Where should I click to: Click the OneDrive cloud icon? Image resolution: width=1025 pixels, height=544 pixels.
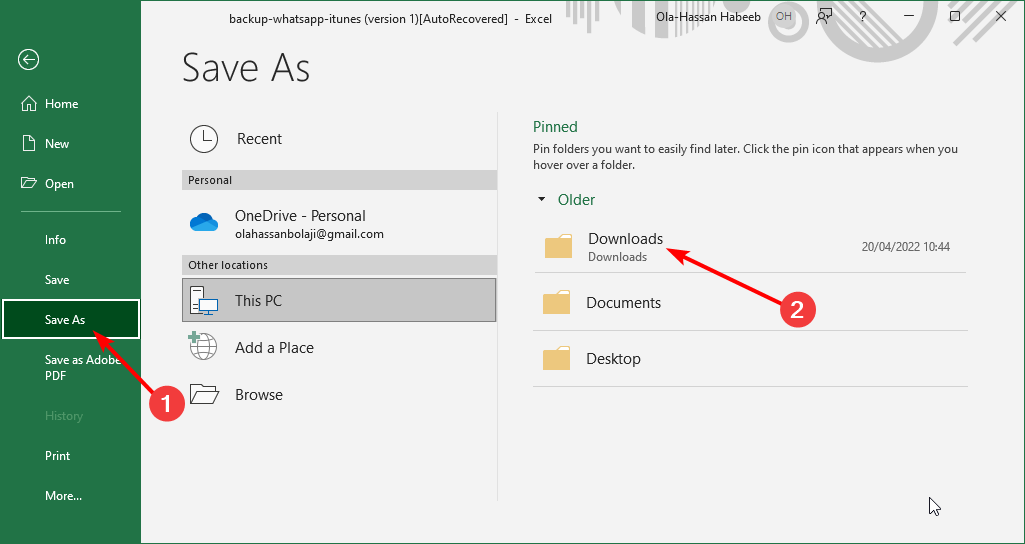tap(204, 223)
